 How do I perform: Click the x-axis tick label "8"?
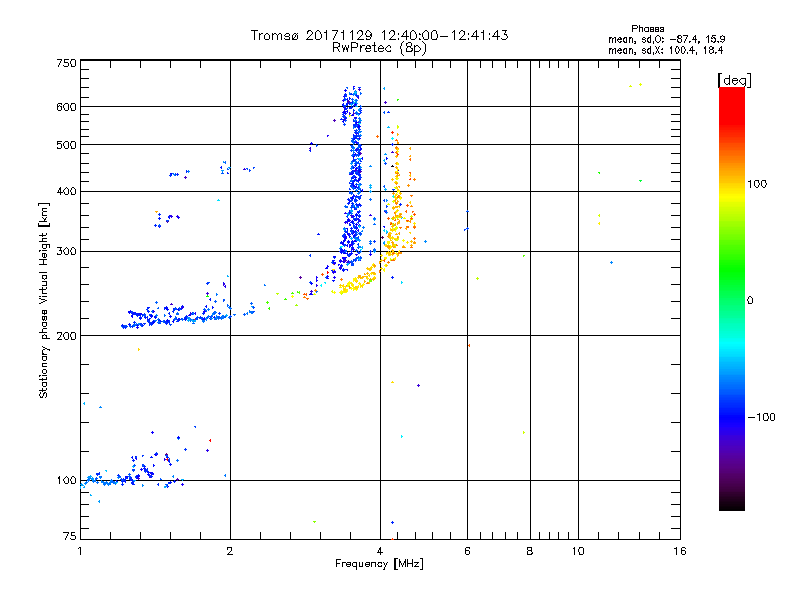pos(530,551)
